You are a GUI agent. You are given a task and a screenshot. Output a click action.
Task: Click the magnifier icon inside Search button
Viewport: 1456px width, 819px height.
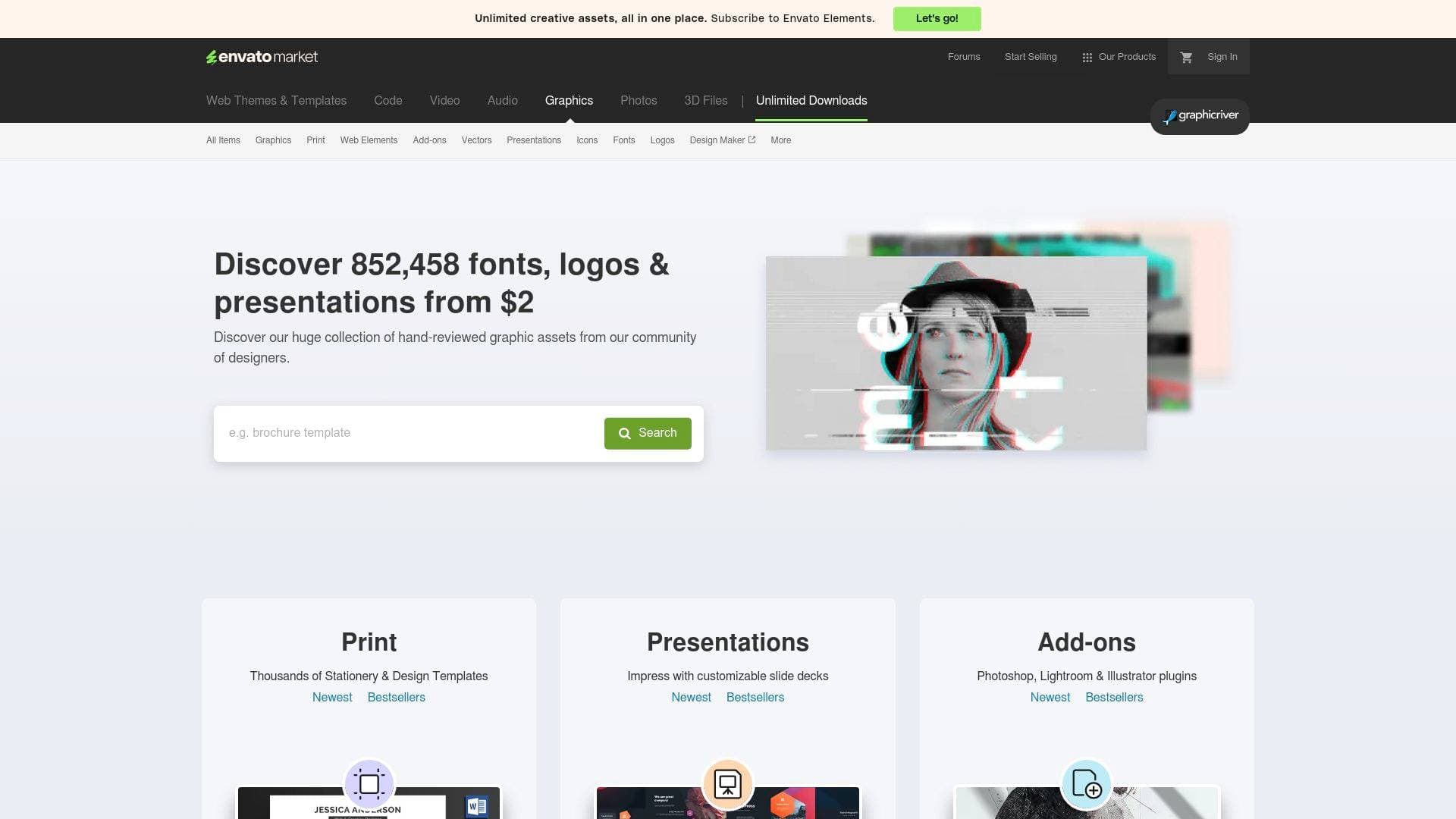point(625,433)
